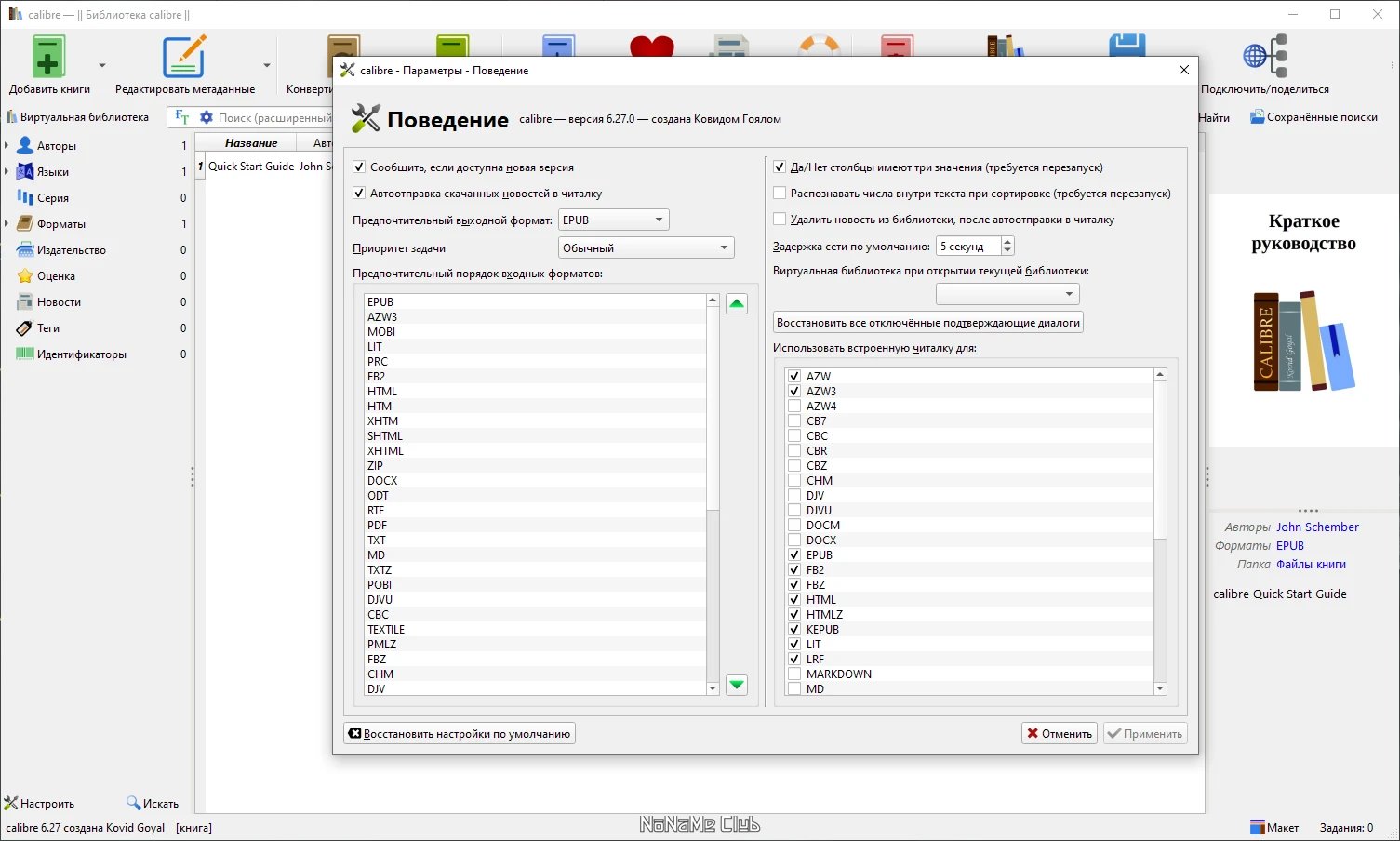Click the Saved searches icon
Image resolution: width=1400 pixels, height=841 pixels.
(x=1258, y=117)
